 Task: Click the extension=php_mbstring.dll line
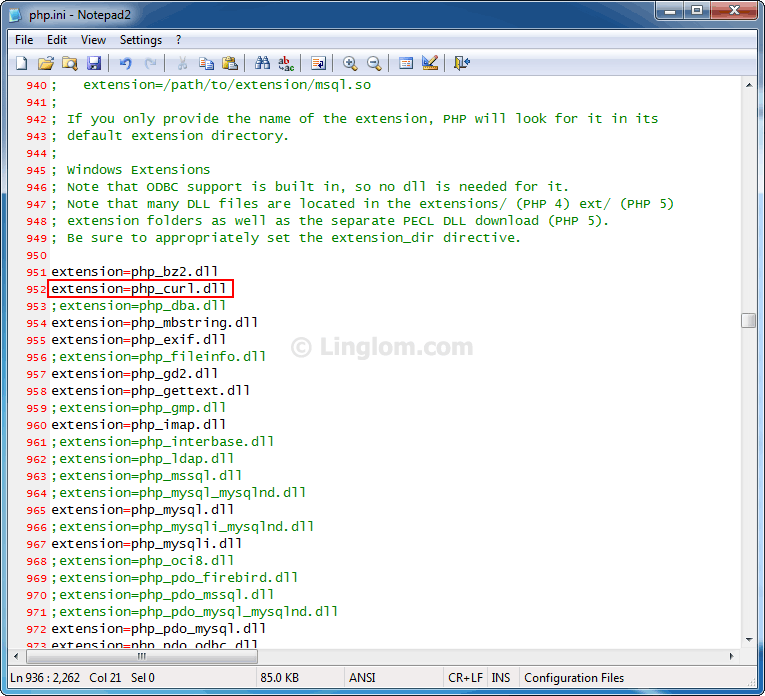click(155, 323)
